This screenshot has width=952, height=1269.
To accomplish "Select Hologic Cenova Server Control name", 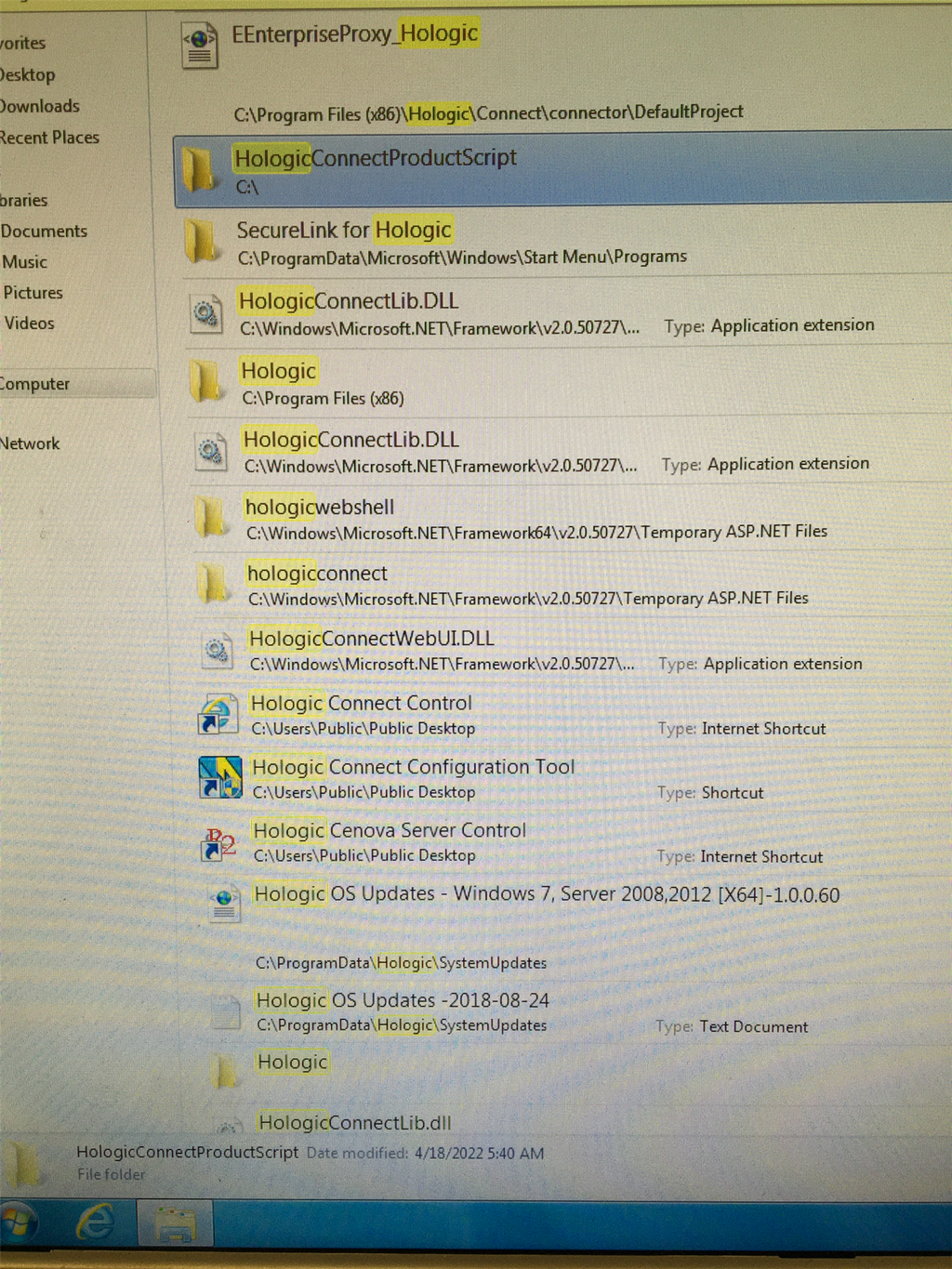I will tap(390, 830).
